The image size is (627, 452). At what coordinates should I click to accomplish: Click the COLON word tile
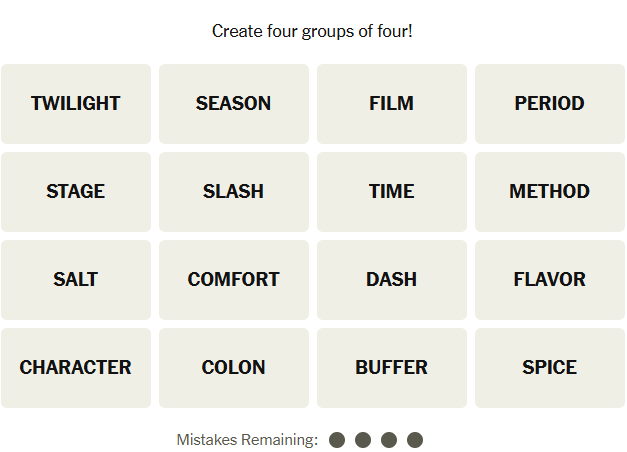pos(234,368)
